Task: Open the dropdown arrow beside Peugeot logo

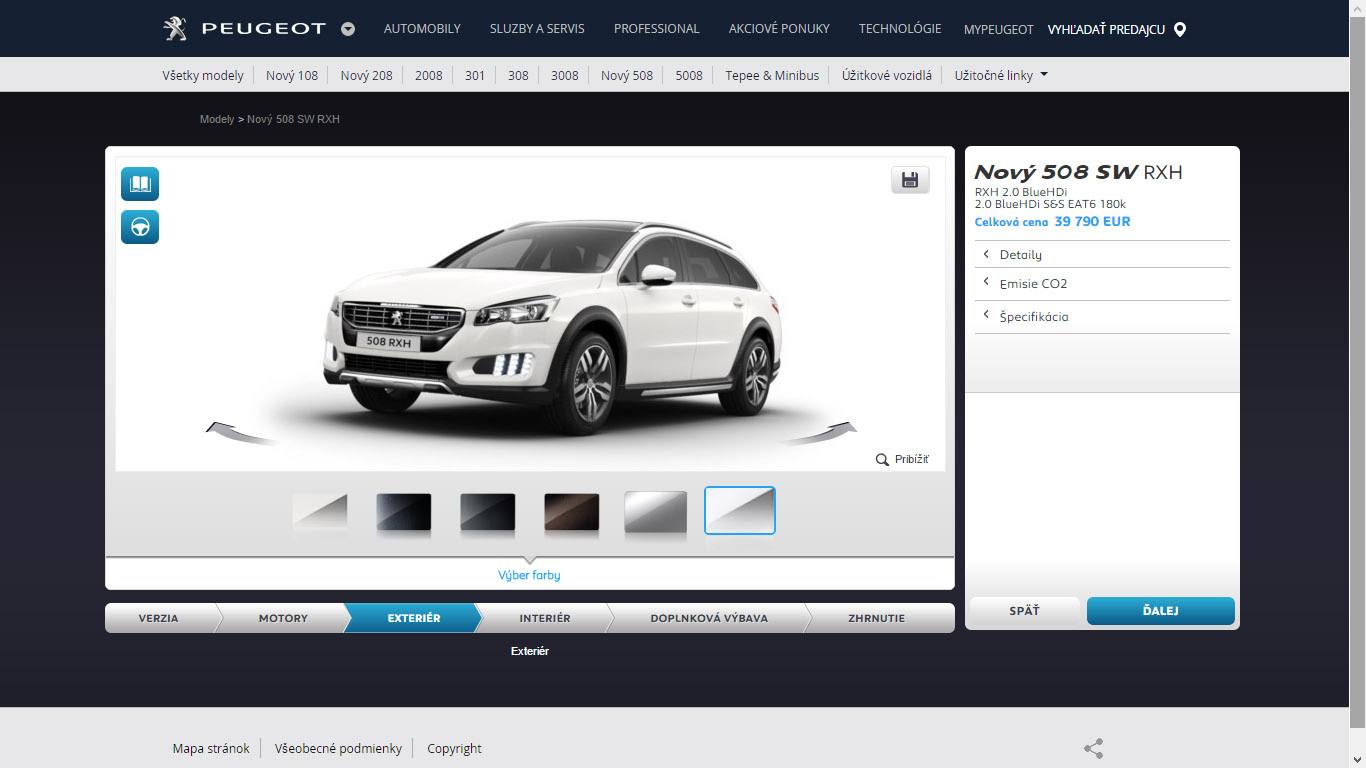Action: pos(348,29)
